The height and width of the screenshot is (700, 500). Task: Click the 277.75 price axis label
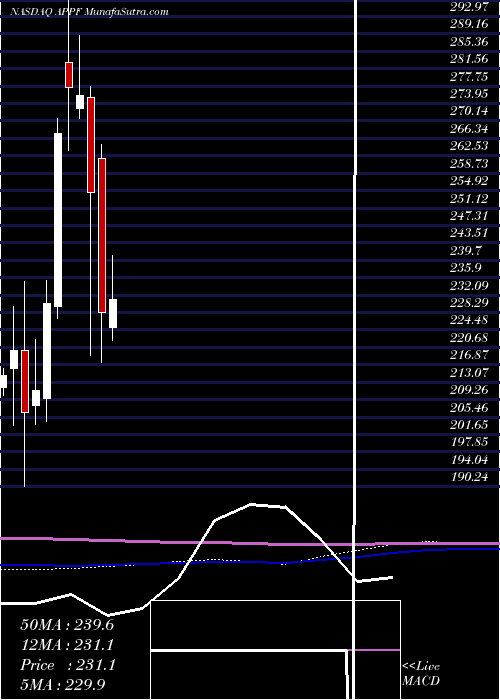[469, 77]
